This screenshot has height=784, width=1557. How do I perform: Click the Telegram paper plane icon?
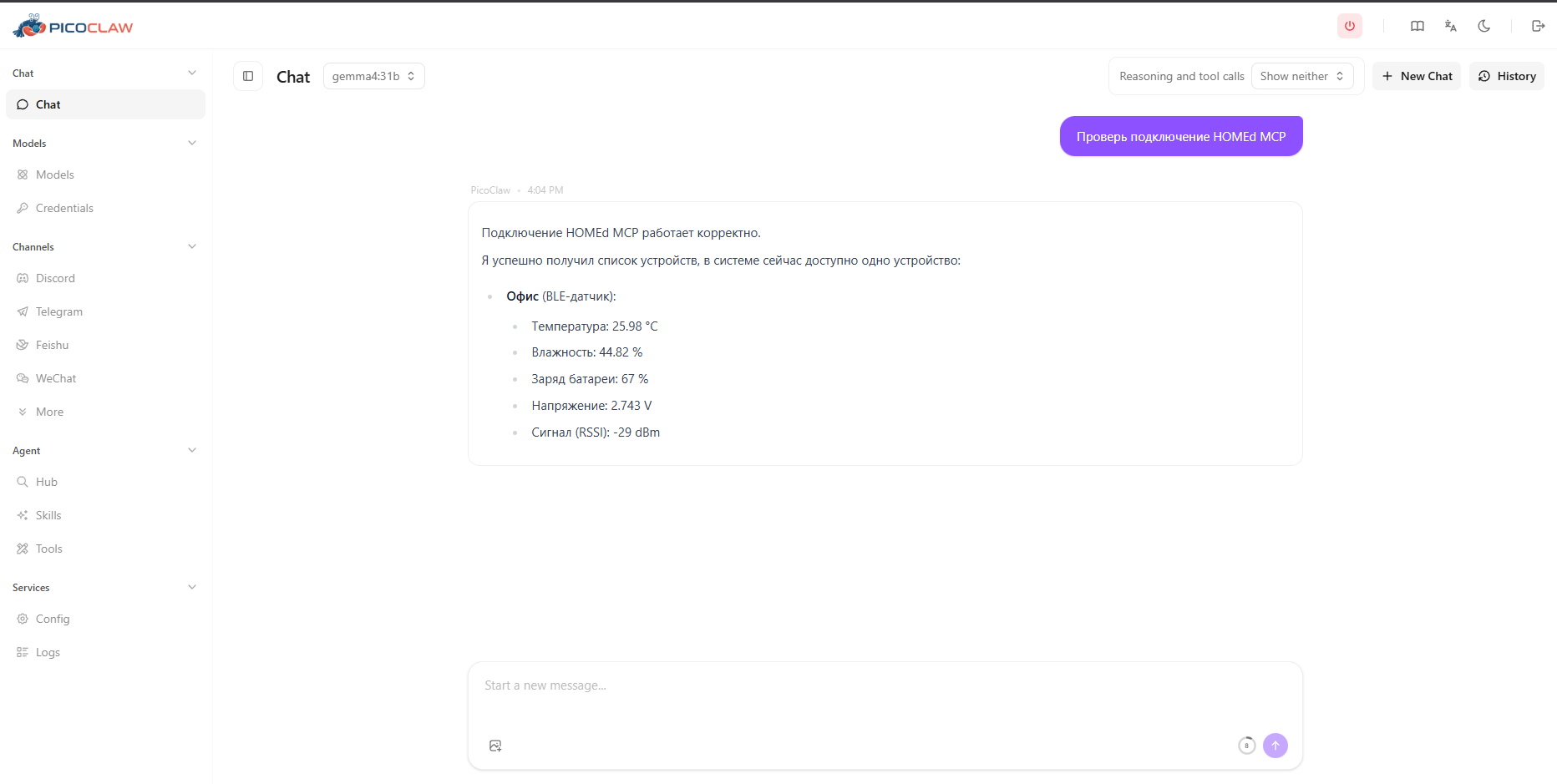23,311
